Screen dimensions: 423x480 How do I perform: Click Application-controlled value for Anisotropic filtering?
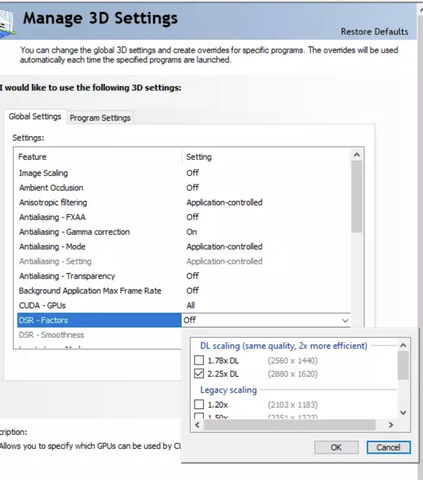(x=224, y=202)
